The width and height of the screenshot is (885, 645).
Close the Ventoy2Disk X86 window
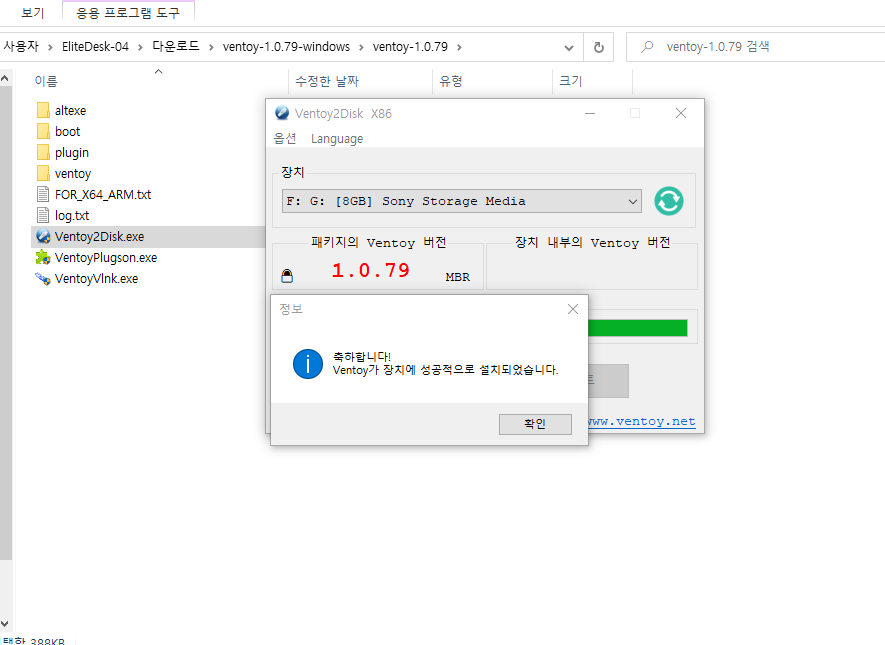(x=681, y=113)
